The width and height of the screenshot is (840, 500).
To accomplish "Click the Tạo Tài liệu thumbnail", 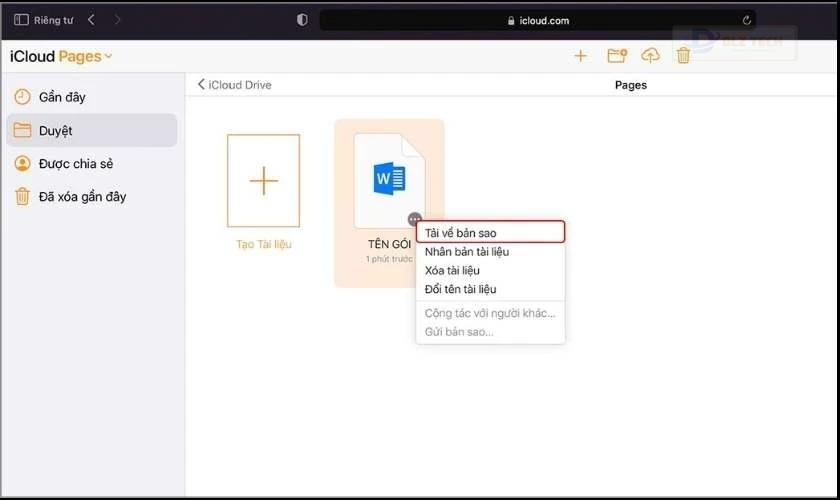I will point(263,181).
